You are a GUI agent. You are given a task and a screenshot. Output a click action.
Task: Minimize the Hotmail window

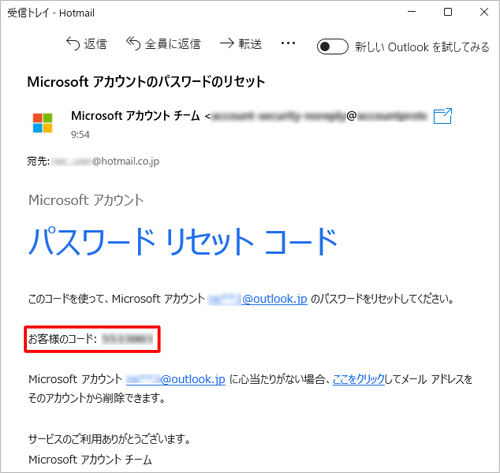412,12
